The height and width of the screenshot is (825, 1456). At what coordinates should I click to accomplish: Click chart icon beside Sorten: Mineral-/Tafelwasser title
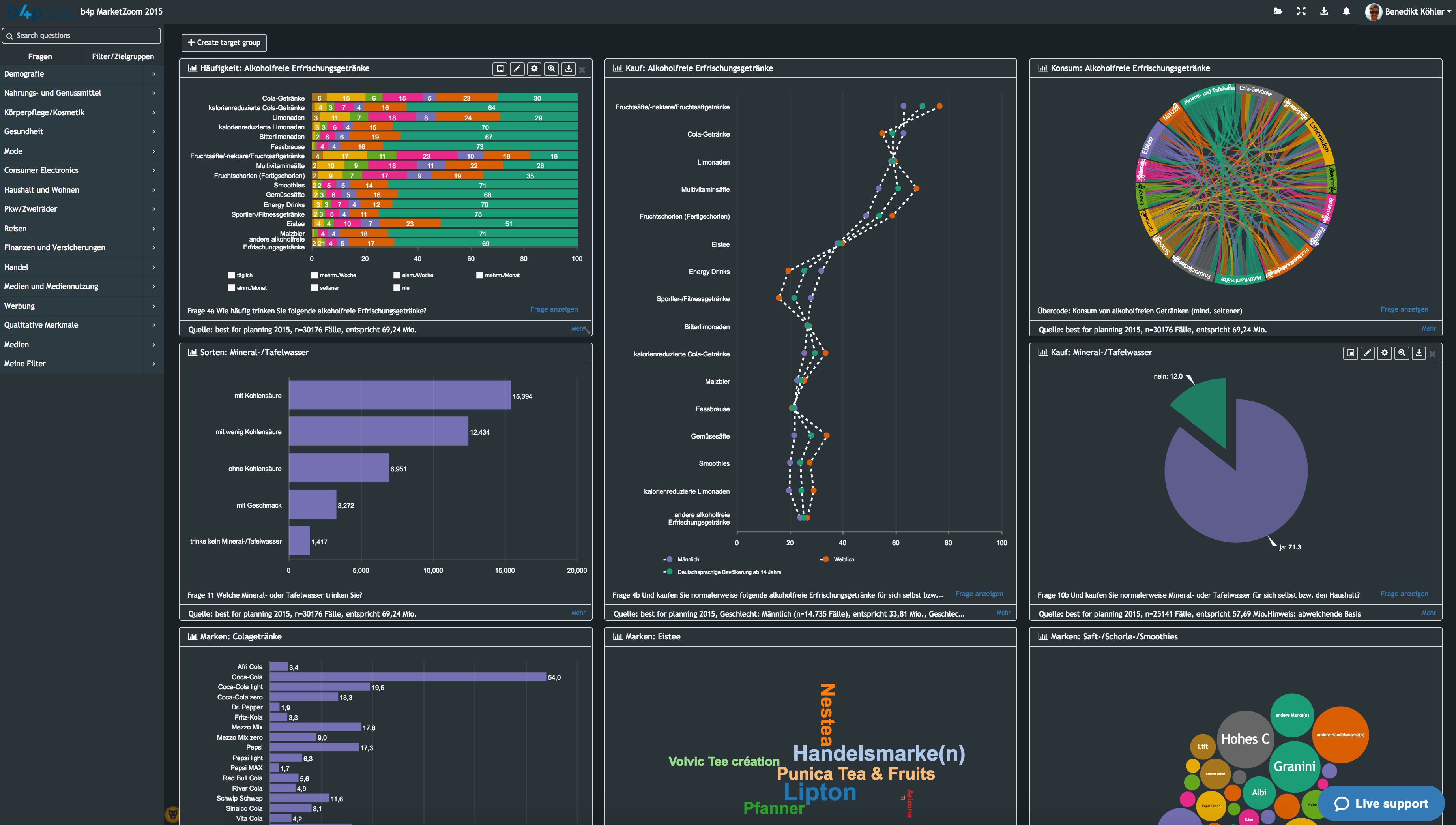coord(192,352)
